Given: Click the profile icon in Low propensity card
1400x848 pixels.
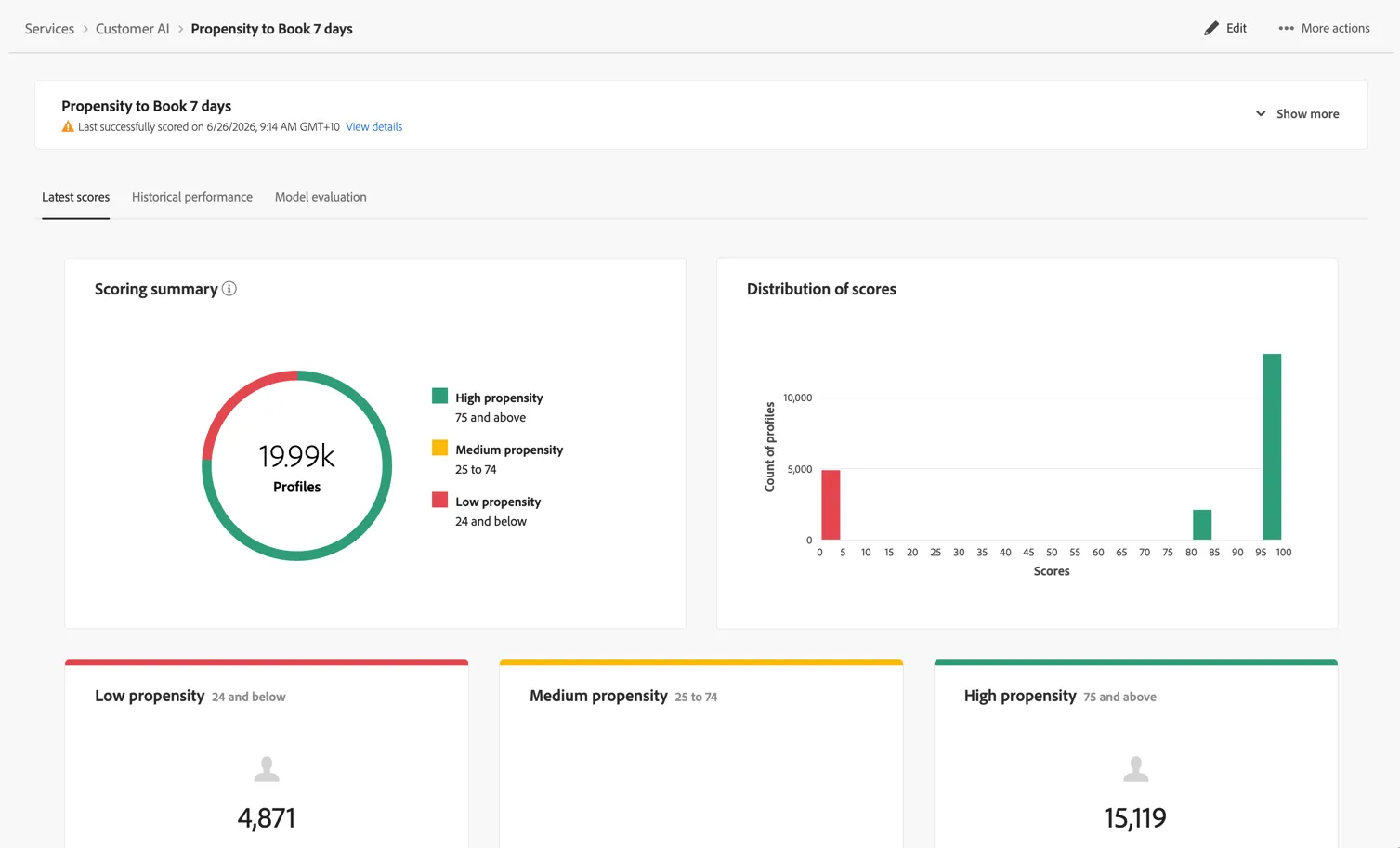Looking at the screenshot, I should click(x=267, y=769).
